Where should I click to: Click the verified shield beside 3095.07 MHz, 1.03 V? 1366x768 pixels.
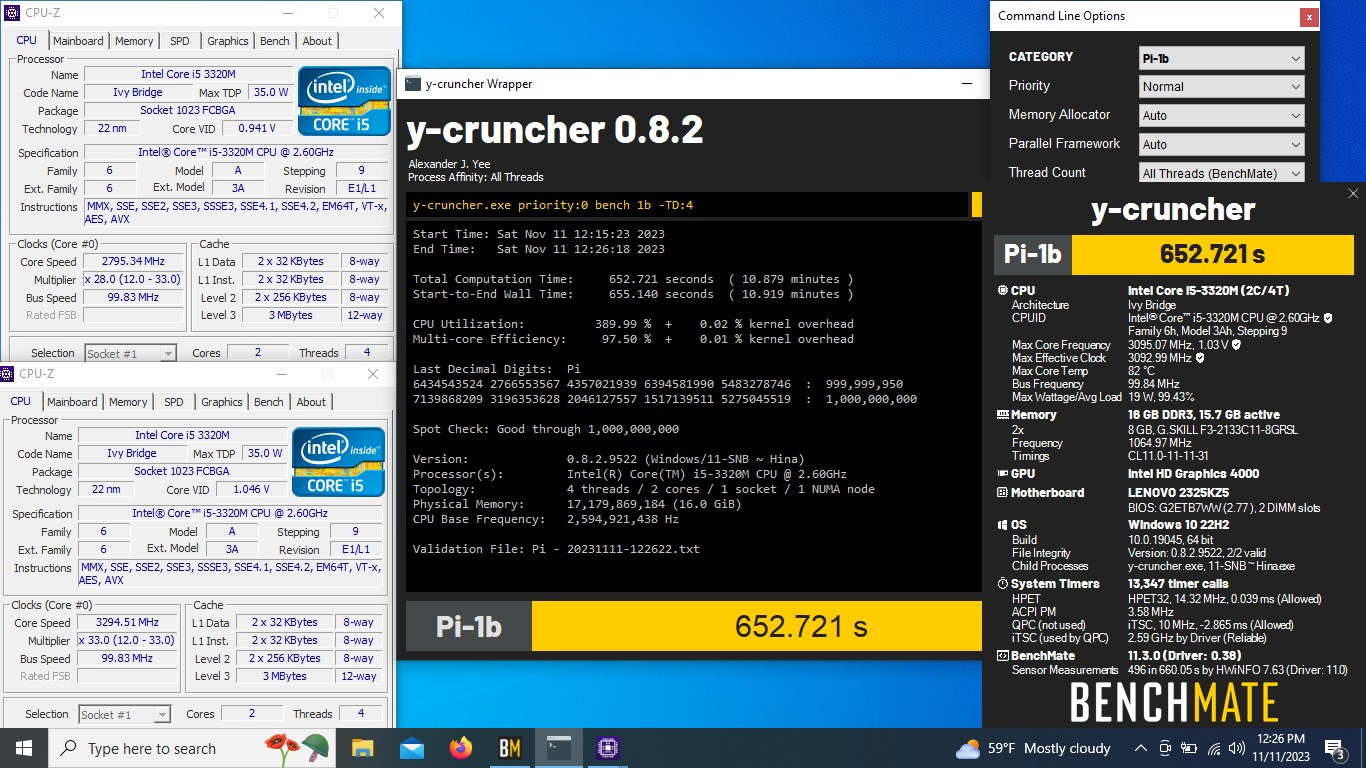click(1236, 345)
